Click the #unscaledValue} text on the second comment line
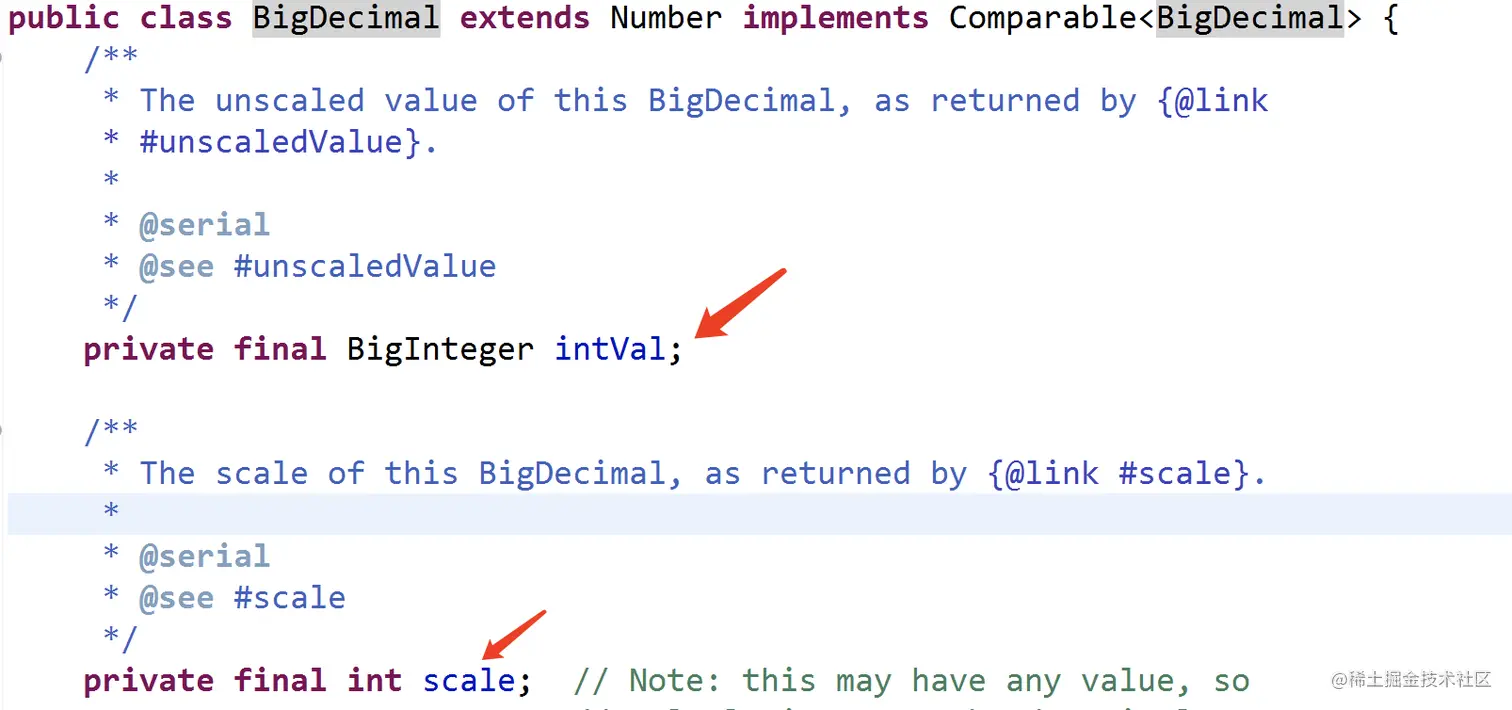Screen dimensions: 1512x710 (279, 142)
